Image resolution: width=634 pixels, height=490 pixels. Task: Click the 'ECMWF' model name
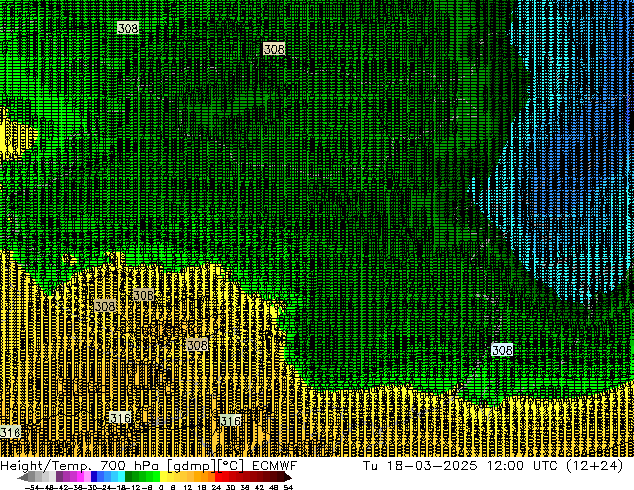(275, 466)
